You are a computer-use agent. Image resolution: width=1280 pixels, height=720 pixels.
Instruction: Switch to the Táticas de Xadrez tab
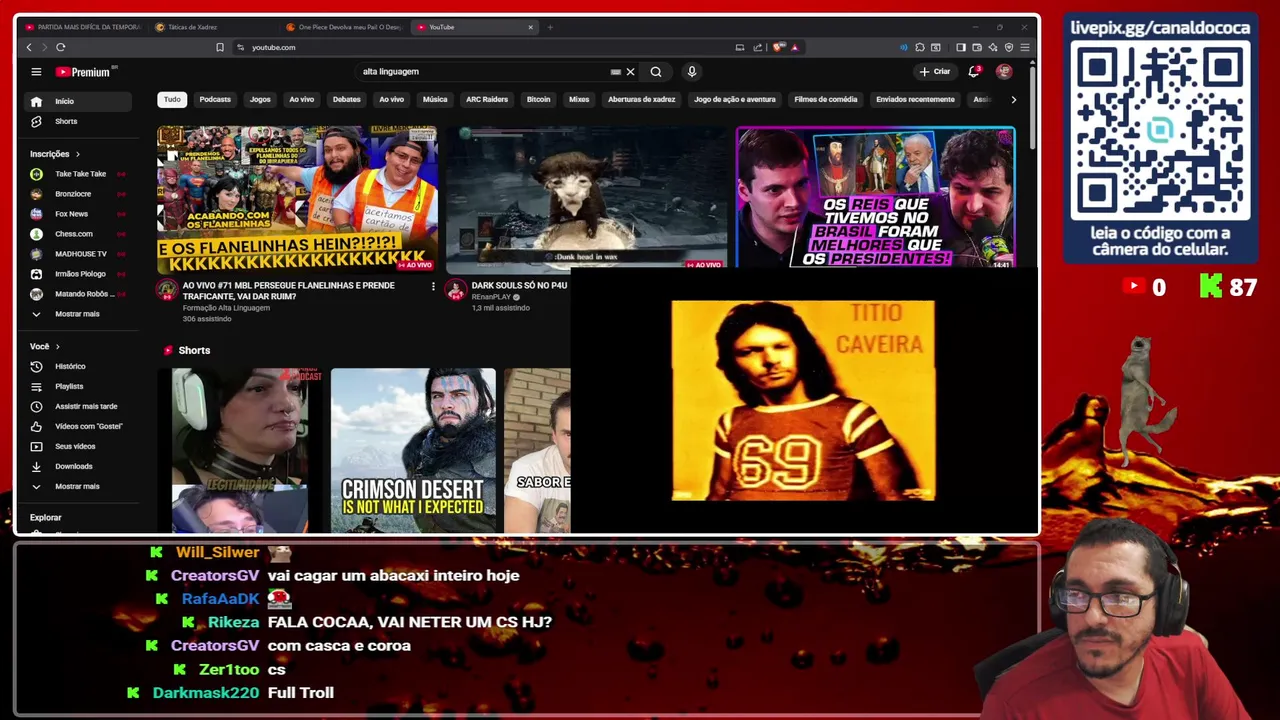[x=213, y=27]
